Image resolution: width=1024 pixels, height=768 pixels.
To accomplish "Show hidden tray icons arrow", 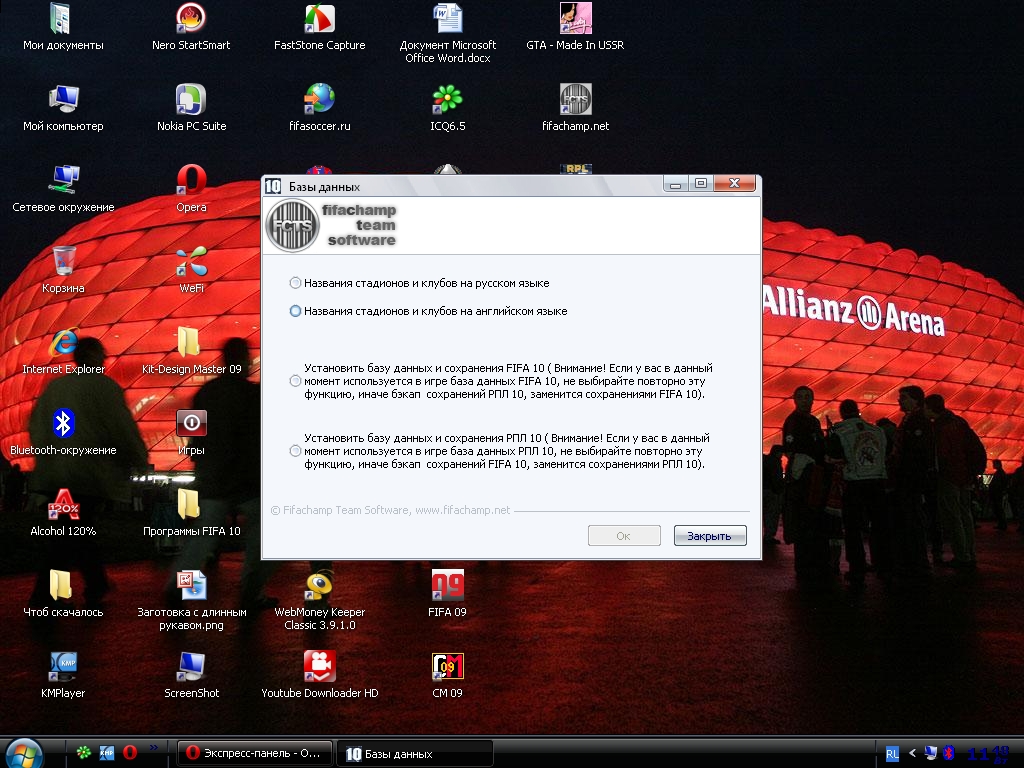I will (x=912, y=753).
